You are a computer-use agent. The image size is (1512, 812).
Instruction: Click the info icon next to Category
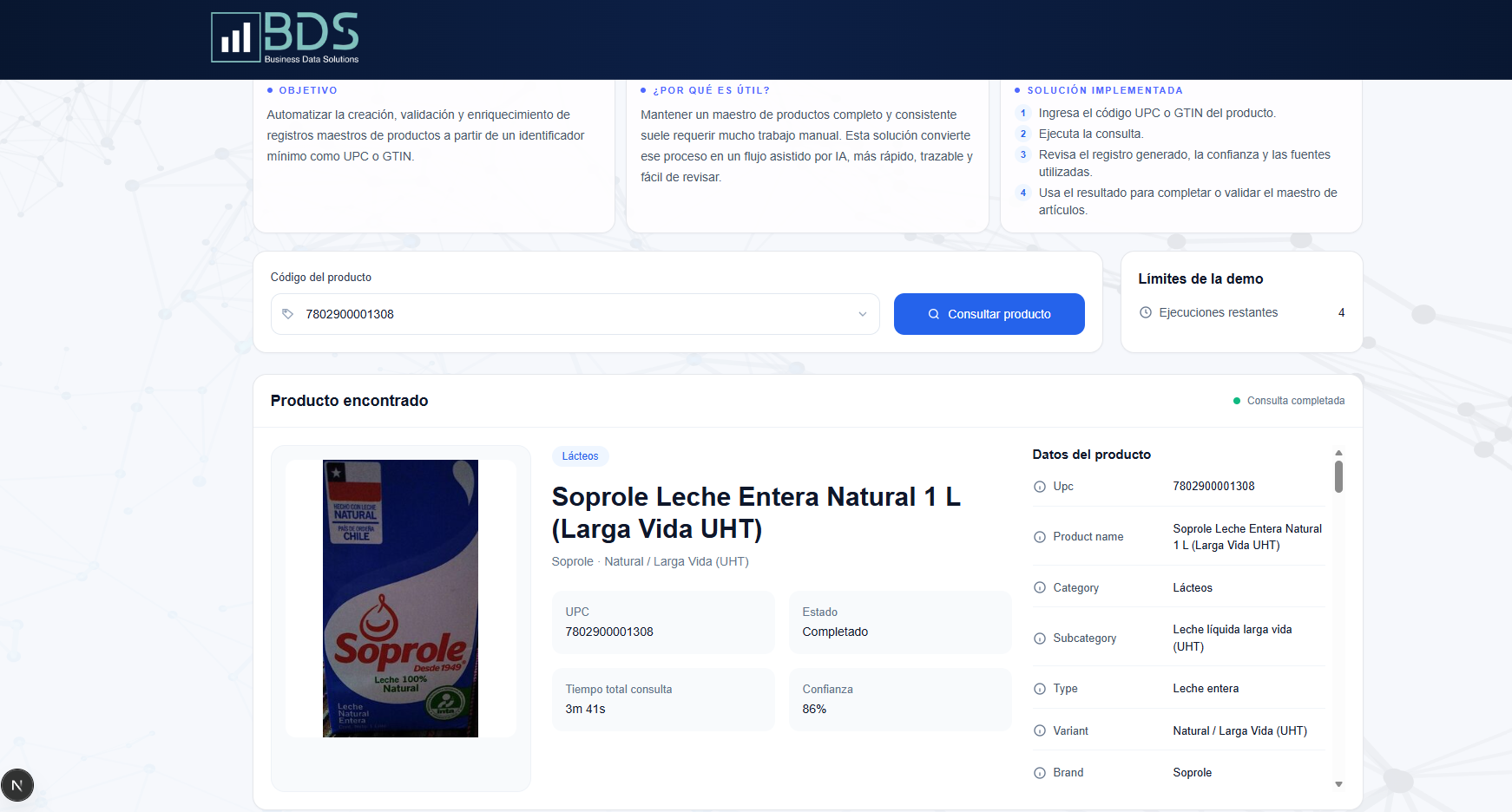1040,587
